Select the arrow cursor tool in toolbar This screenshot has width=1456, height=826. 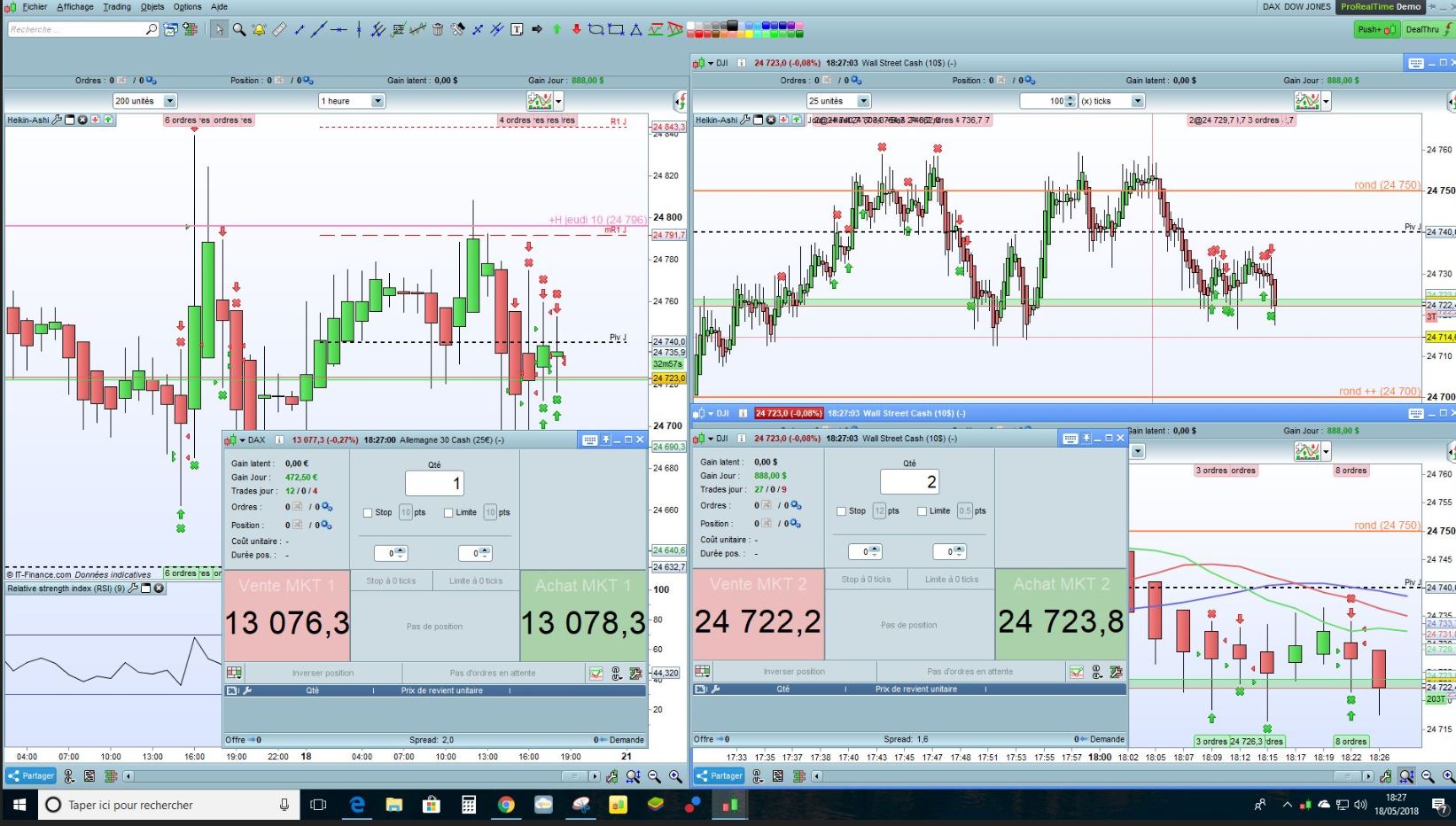coord(219,29)
